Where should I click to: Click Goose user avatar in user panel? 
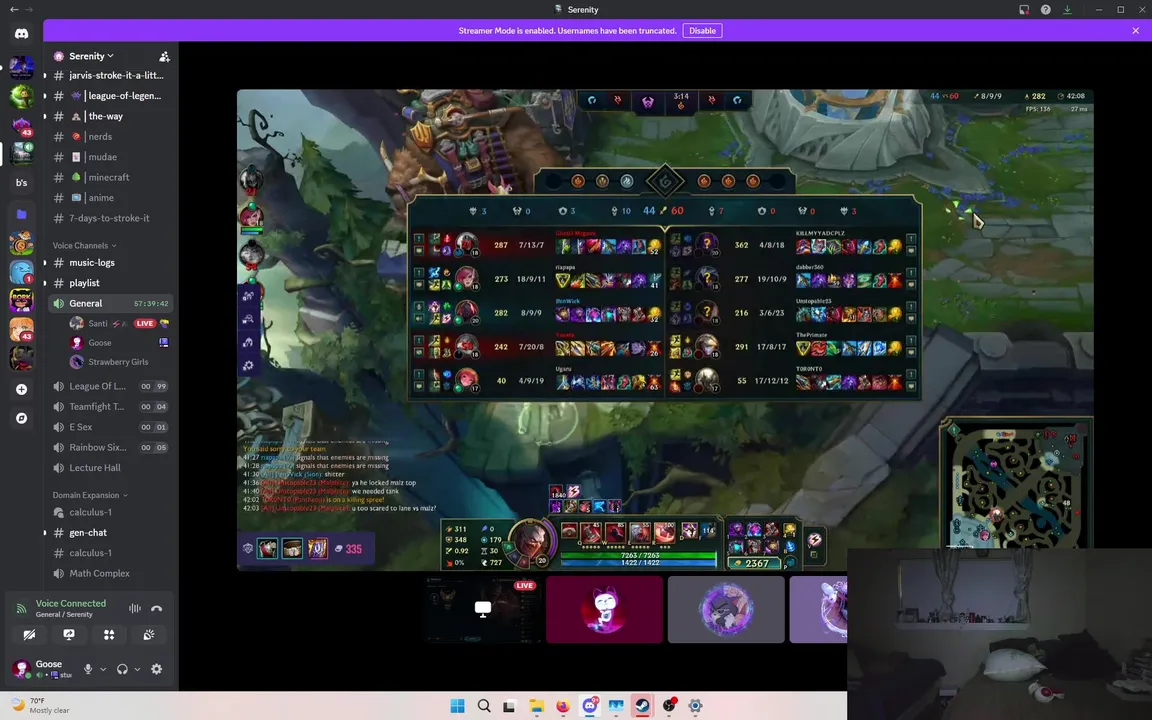pyautogui.click(x=21, y=669)
